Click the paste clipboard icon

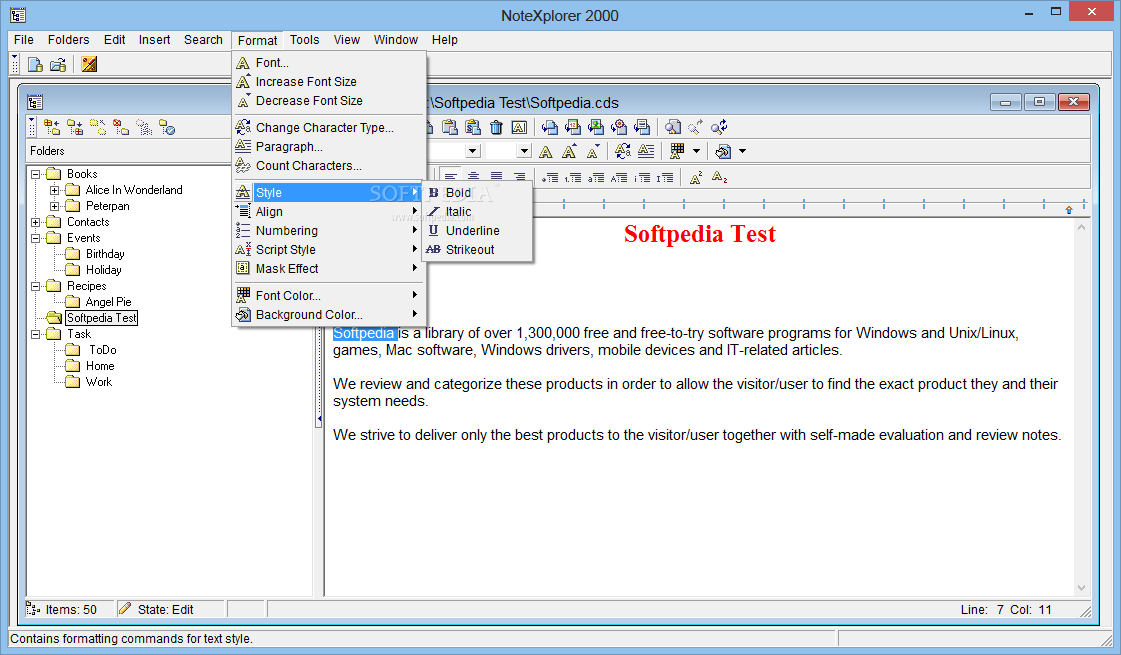450,127
